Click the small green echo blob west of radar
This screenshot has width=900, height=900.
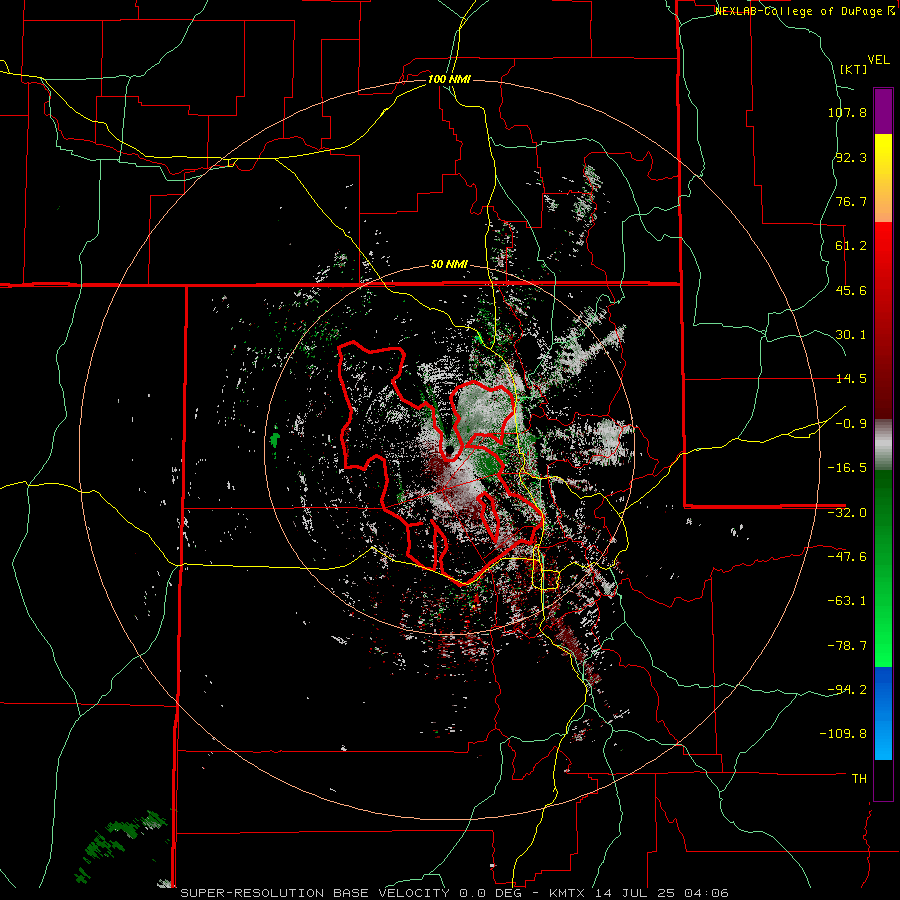tap(275, 441)
